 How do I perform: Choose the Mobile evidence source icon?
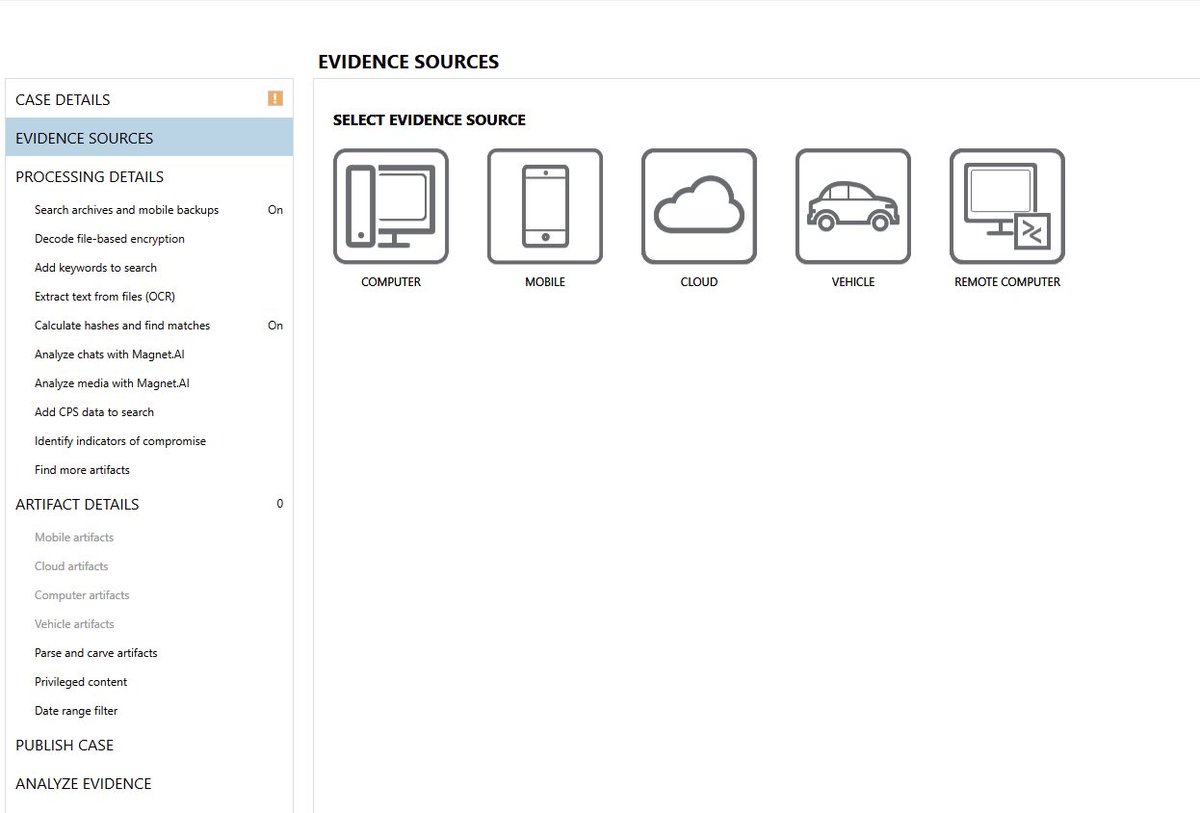[545, 206]
